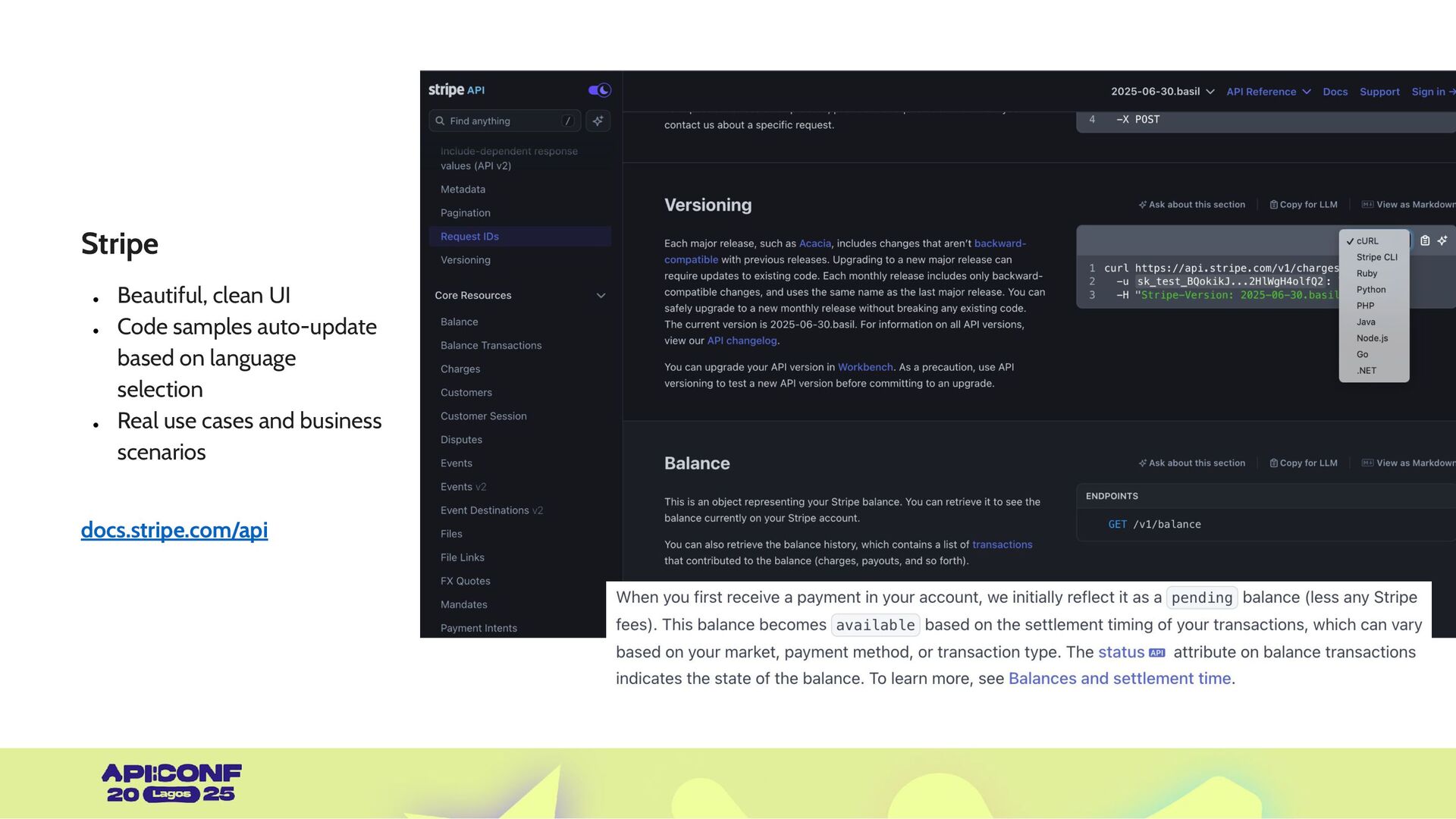Open Payment Intents in the sidebar
Image resolution: width=1456 pixels, height=819 pixels.
click(479, 628)
